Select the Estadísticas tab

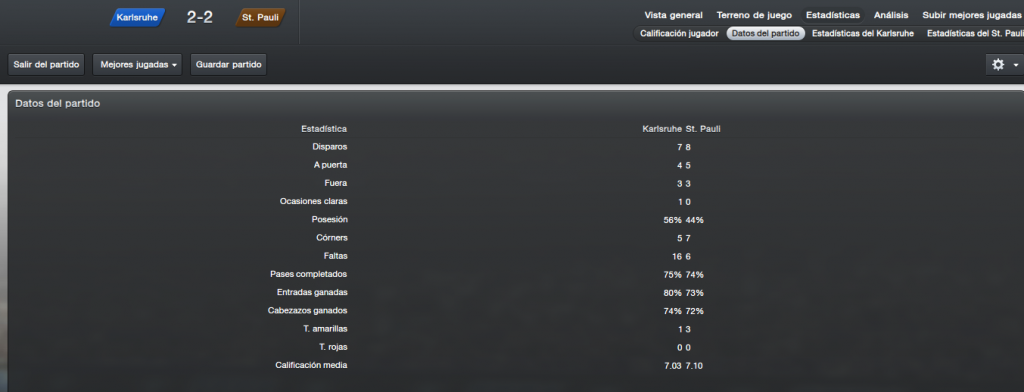(x=833, y=15)
